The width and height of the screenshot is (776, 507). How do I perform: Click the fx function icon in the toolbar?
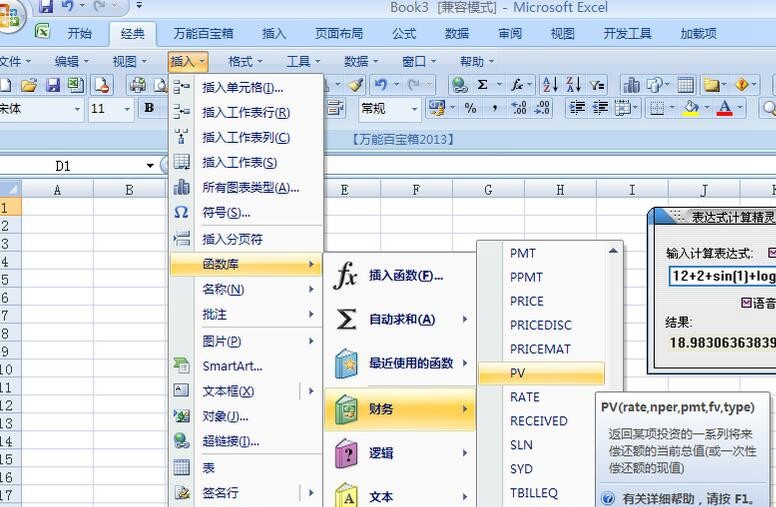tap(517, 85)
